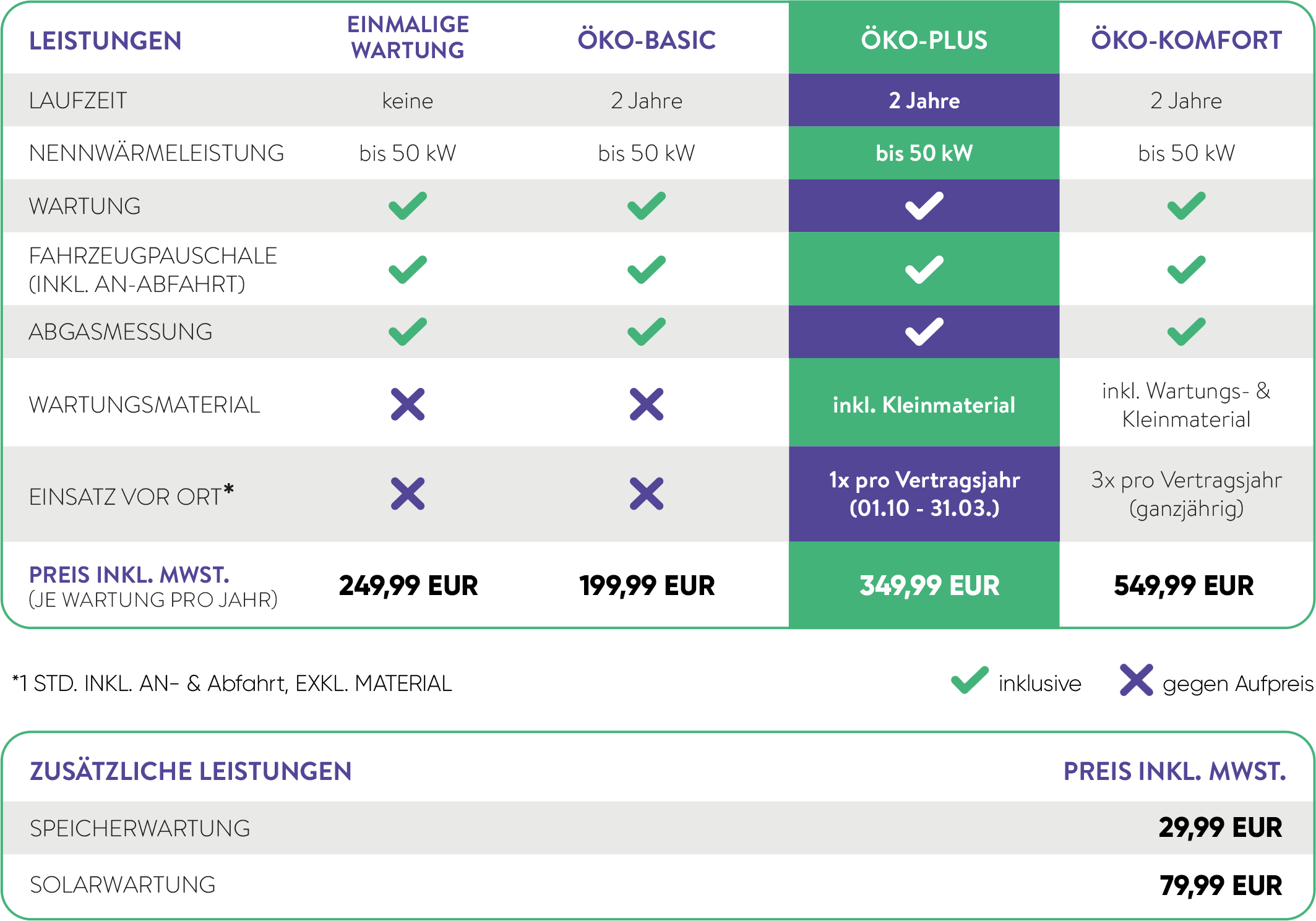Click the purple gegen Aufpreis legend X
Image resolution: width=1316 pixels, height=921 pixels.
(1137, 681)
